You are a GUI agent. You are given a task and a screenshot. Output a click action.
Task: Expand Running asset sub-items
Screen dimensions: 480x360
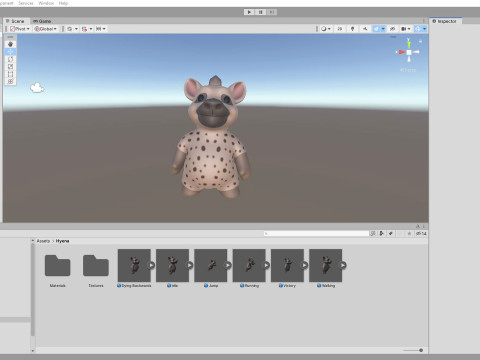point(266,265)
